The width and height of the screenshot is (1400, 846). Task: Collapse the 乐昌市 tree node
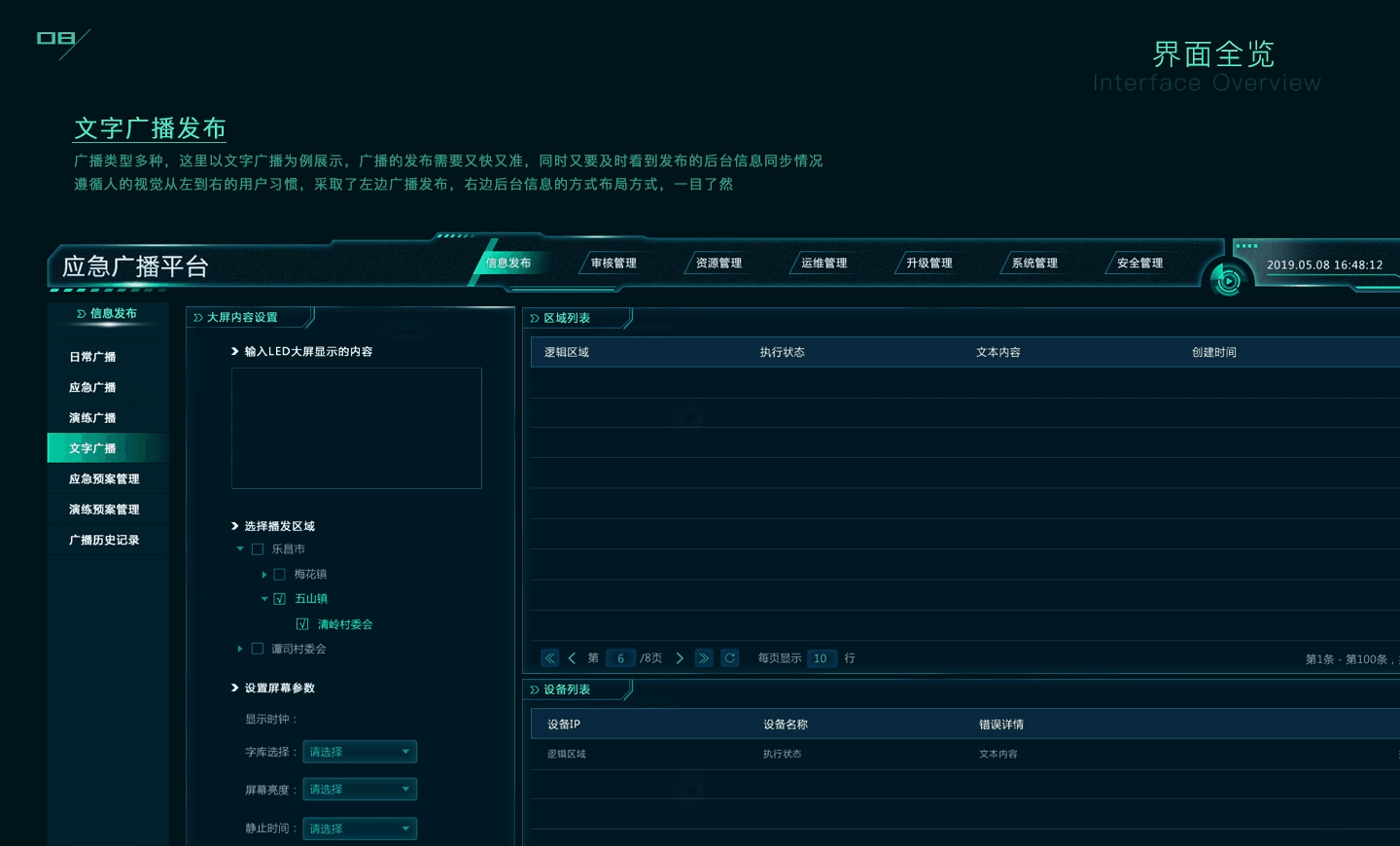[240, 549]
